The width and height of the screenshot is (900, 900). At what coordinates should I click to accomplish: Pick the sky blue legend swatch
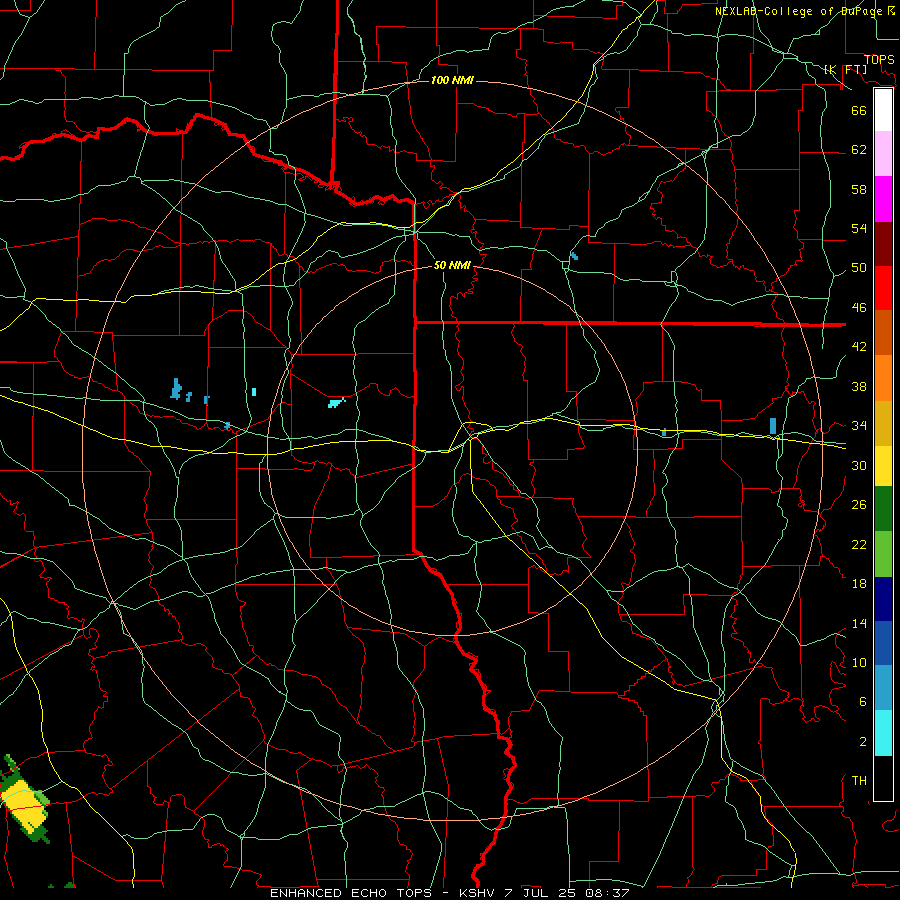[x=883, y=688]
